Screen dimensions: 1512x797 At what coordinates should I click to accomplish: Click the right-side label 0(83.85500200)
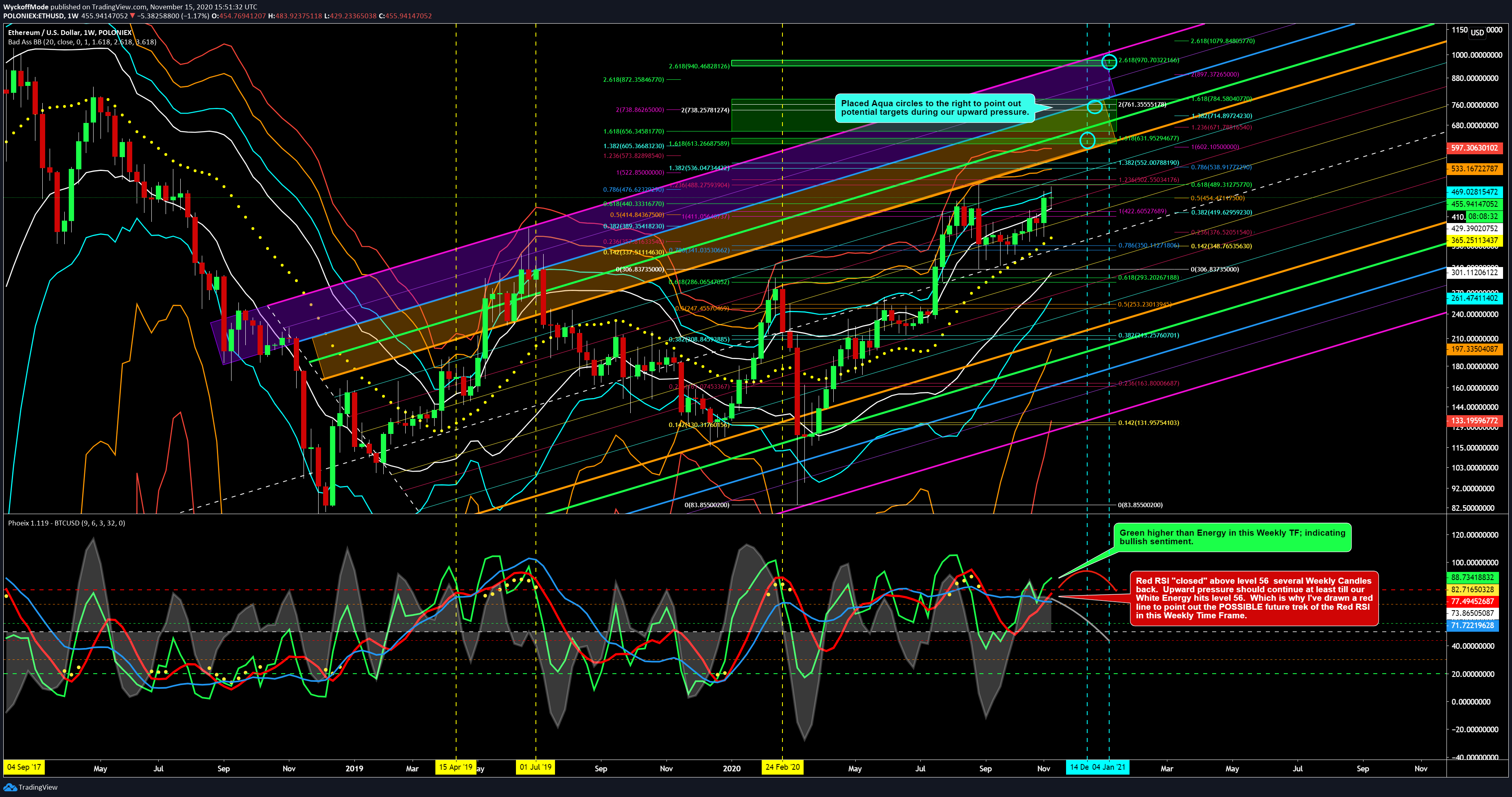1141,505
